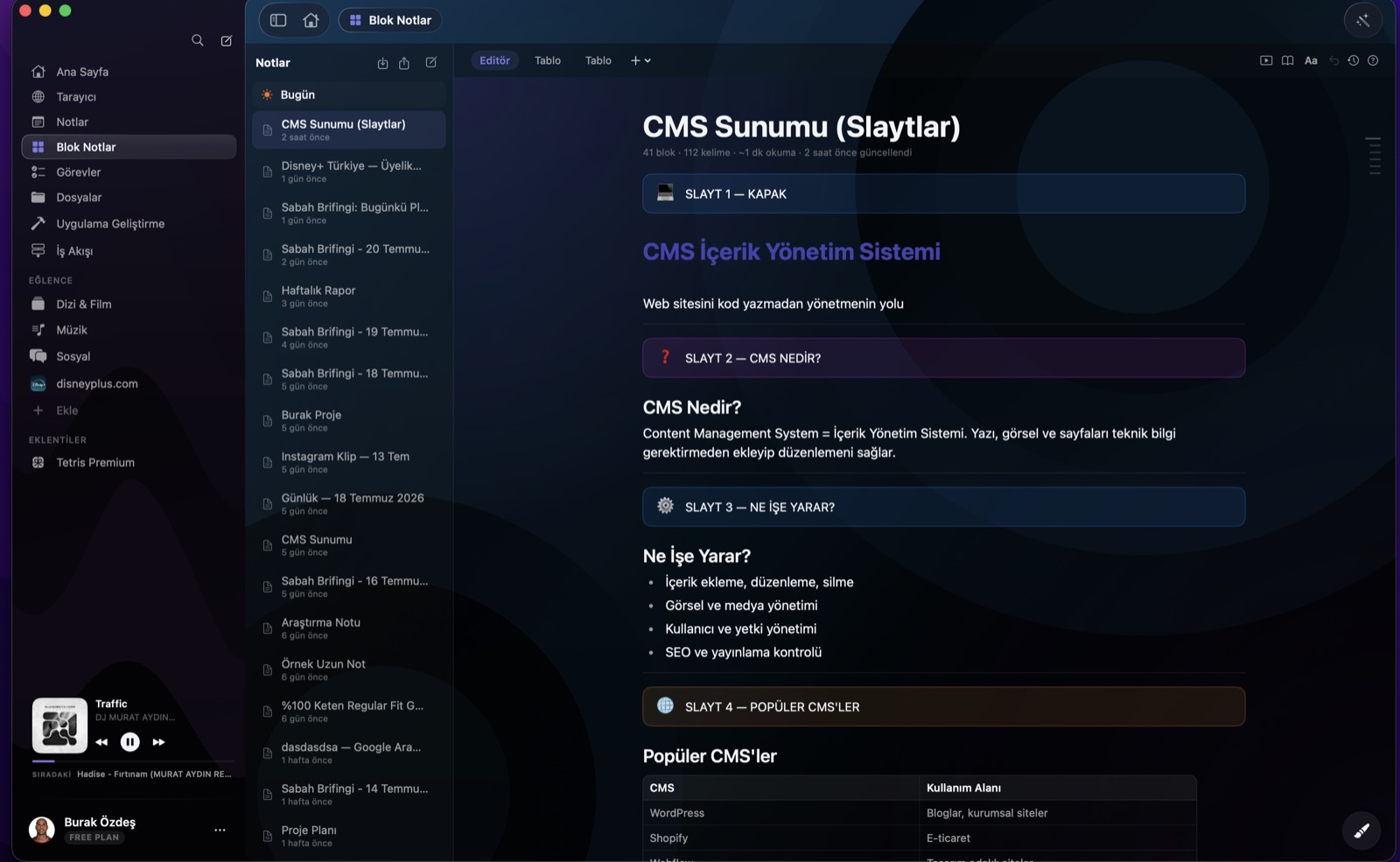Select the Editör tab
This screenshot has width=1400, height=862.
tap(494, 60)
